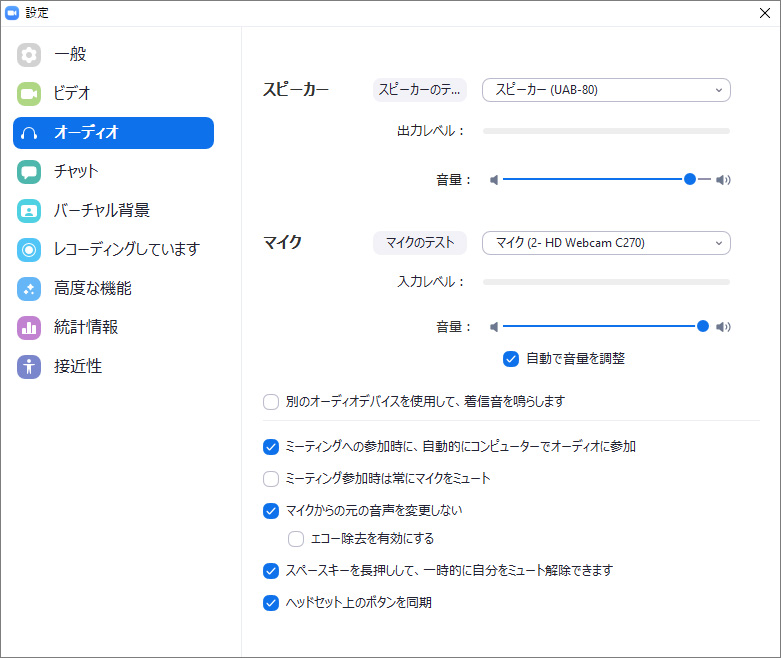Screen dimensions: 781x658
Task: Click the Chat (チャット) bubble icon
Action: point(29,172)
